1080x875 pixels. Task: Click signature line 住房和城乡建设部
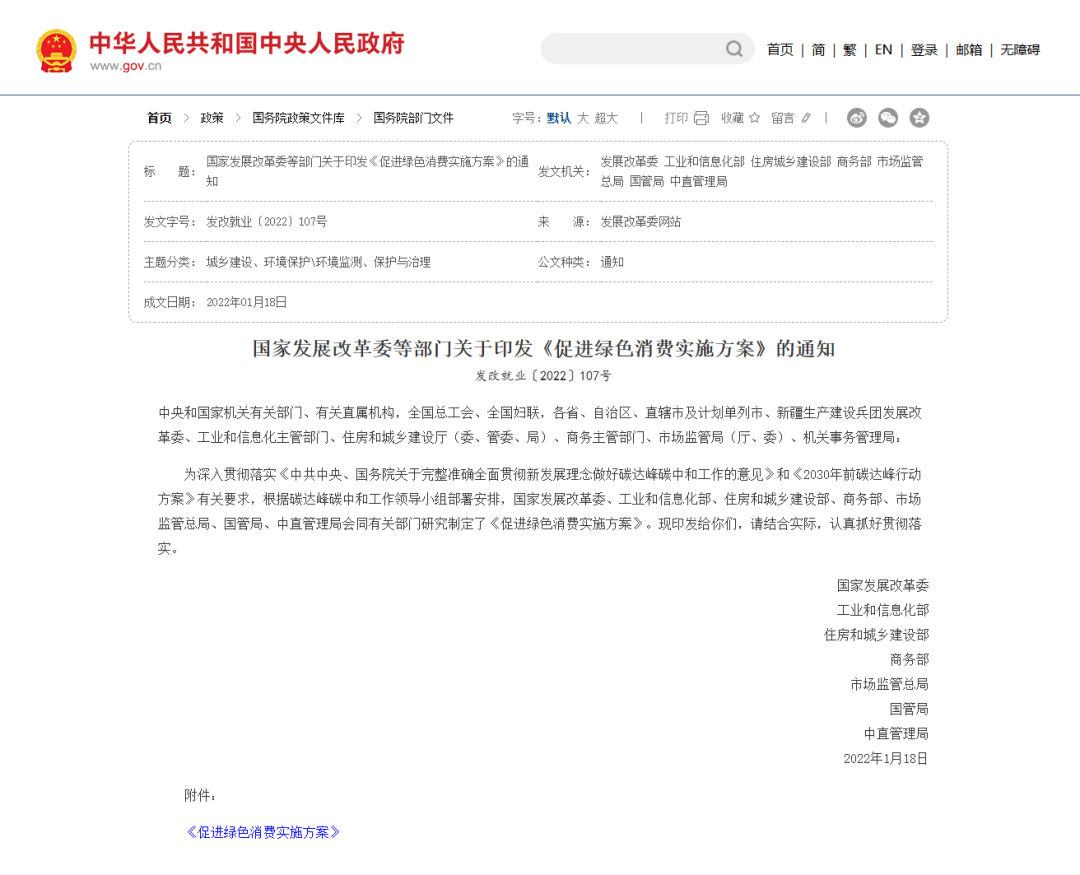click(876, 635)
